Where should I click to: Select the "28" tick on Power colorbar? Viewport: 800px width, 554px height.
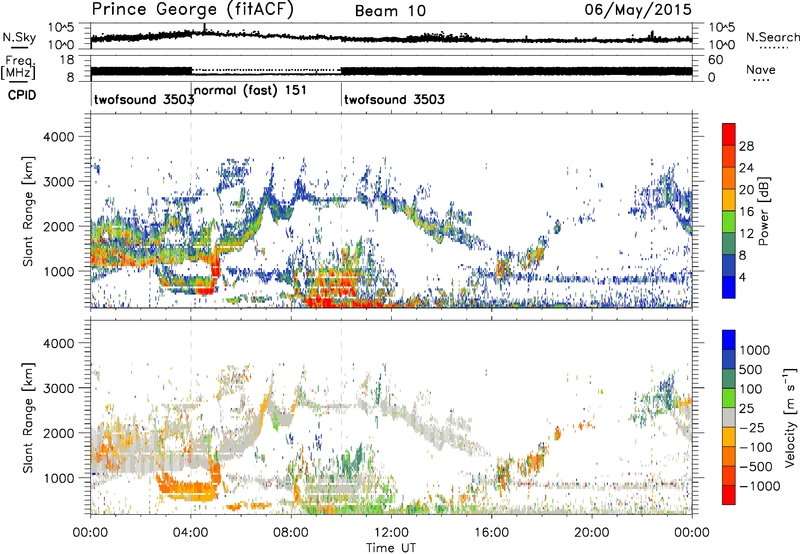pyautogui.click(x=746, y=146)
